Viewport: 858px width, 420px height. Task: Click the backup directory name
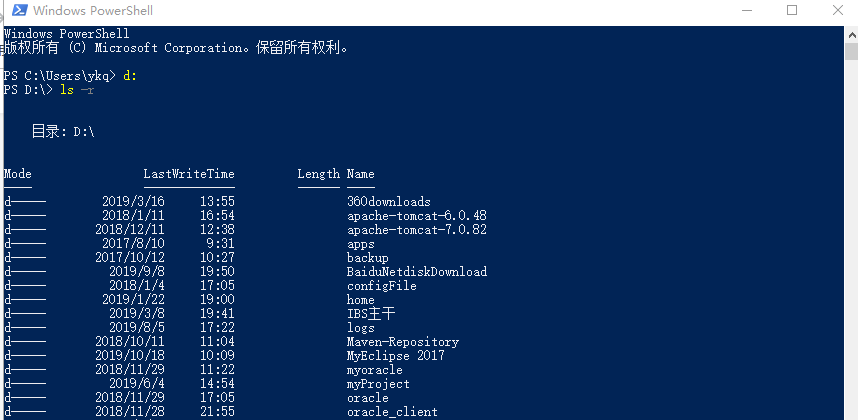click(368, 258)
